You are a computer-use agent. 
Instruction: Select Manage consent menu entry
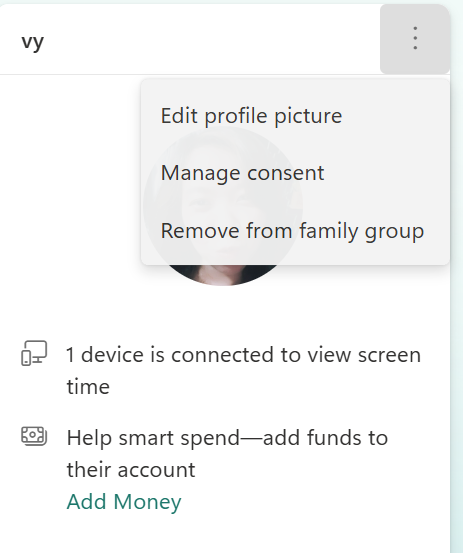tap(295, 173)
